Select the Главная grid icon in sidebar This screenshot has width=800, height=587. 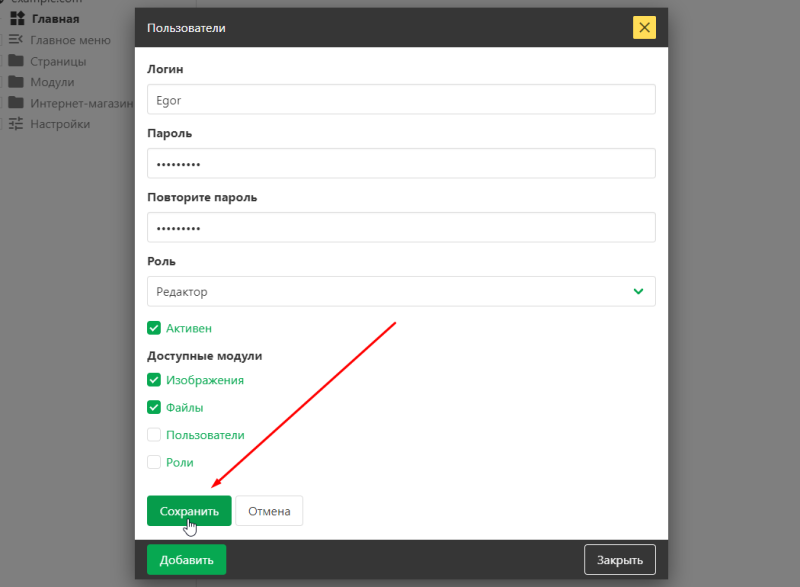coord(18,18)
